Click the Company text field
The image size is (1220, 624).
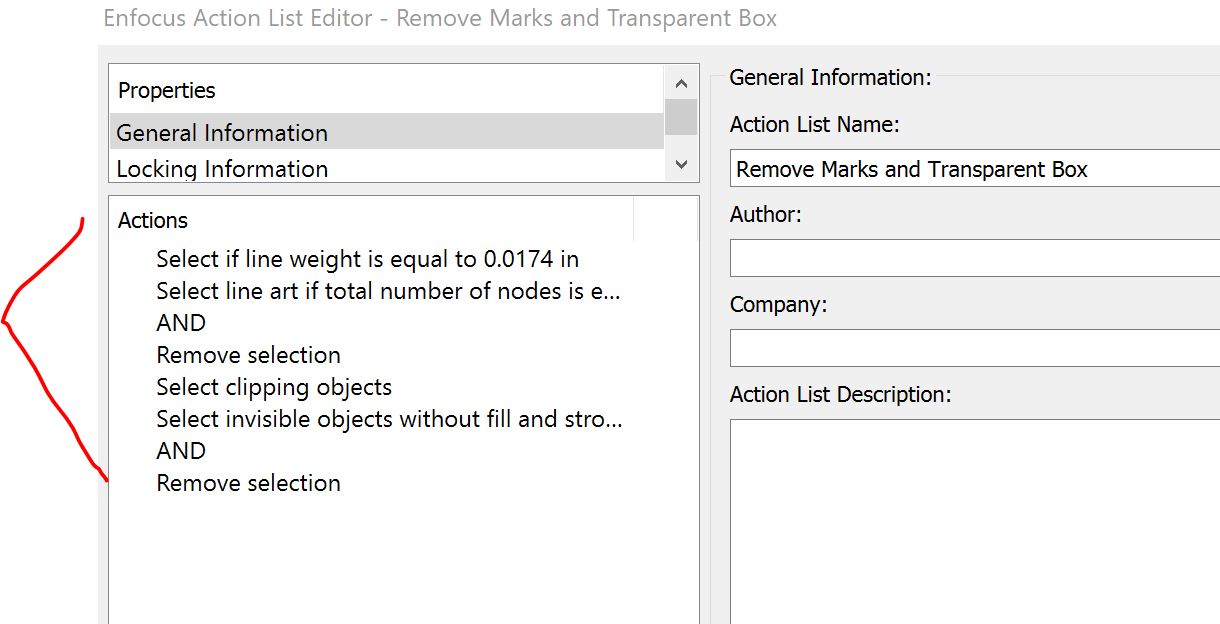click(975, 348)
